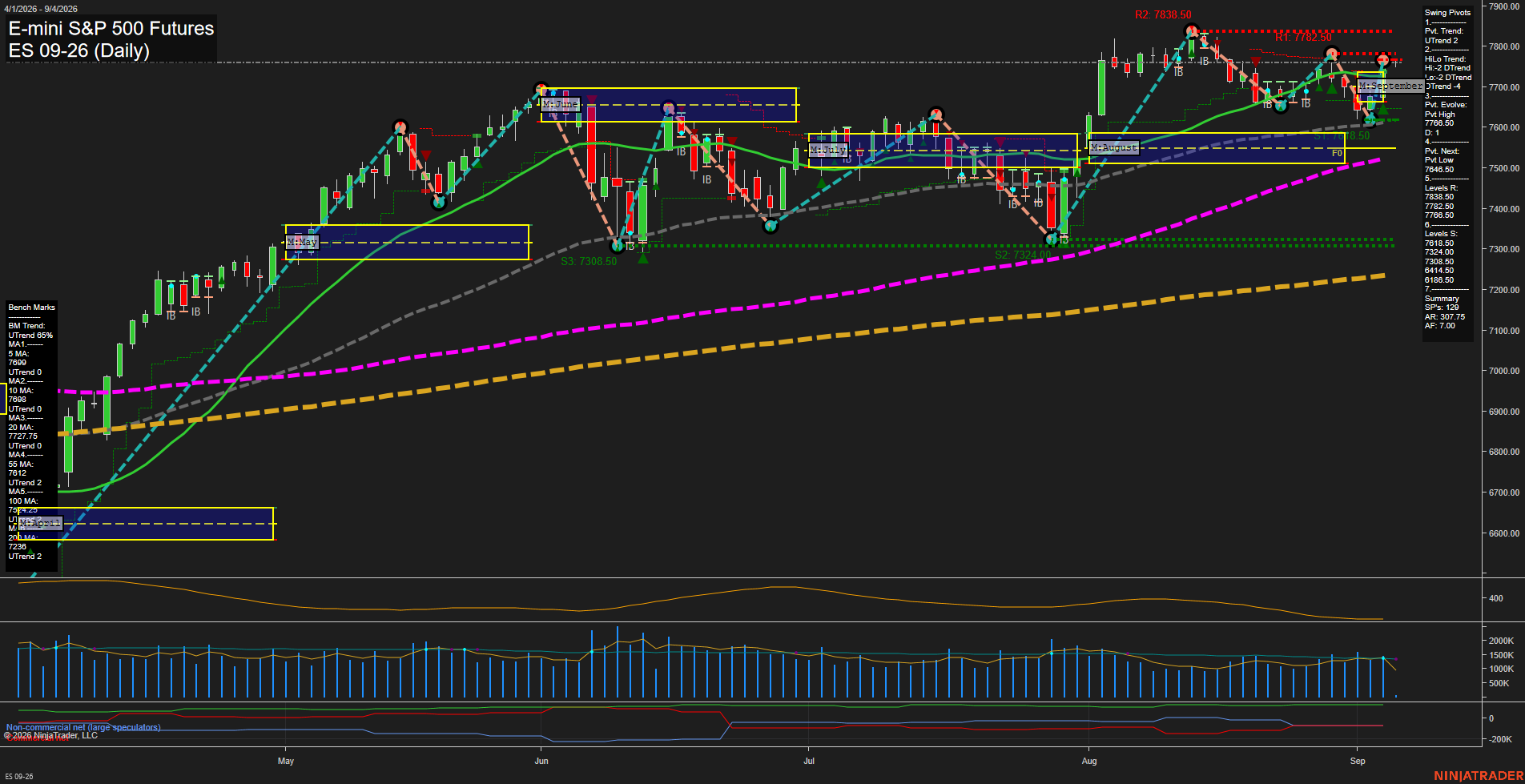The image size is (1525, 784).
Task: Click the M:August monthly range label
Action: coord(1114,147)
